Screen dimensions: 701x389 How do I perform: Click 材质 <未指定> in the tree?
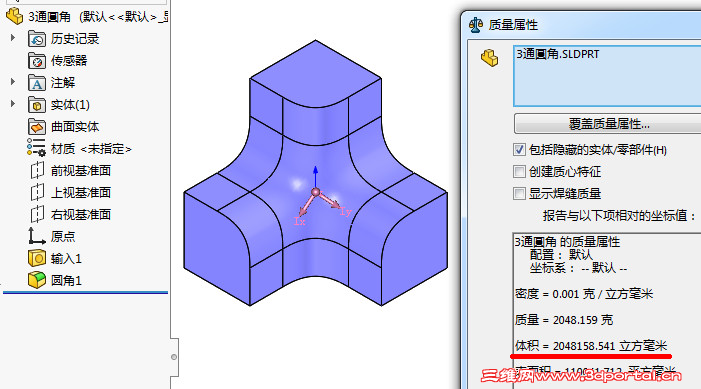(x=91, y=149)
